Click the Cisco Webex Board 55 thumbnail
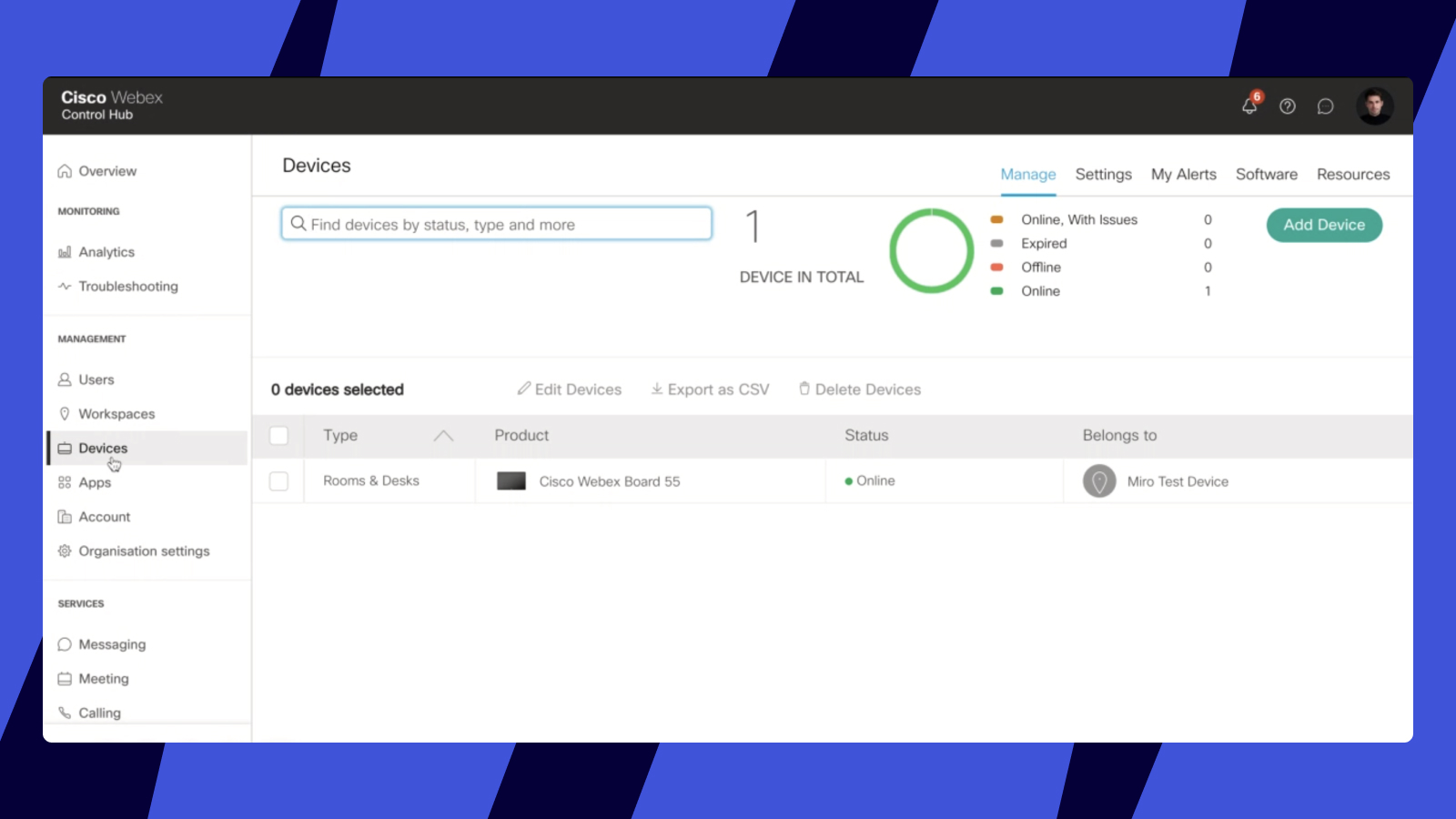Screen dimensions: 1456x819 pos(511,481)
